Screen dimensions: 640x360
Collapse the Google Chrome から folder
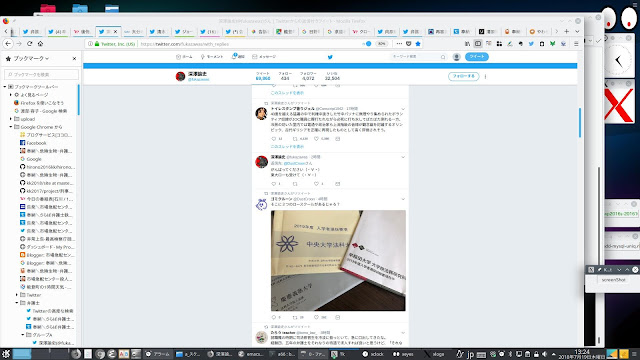(11, 127)
